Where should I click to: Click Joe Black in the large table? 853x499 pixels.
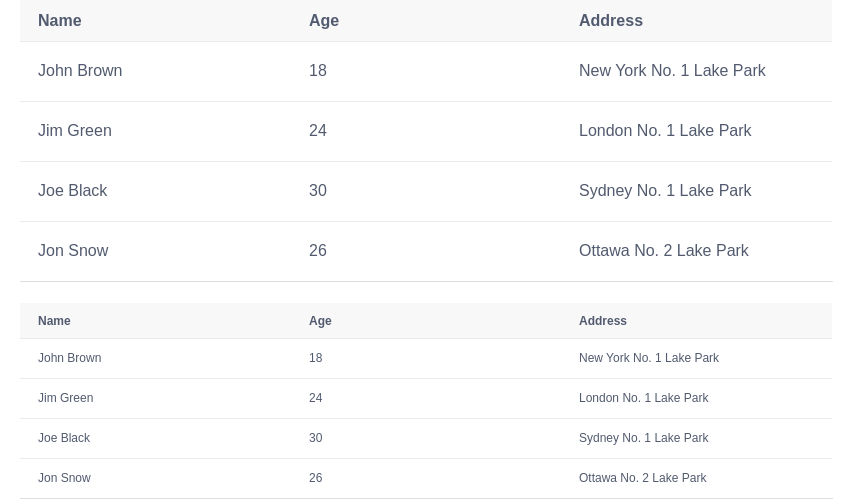(x=72, y=191)
